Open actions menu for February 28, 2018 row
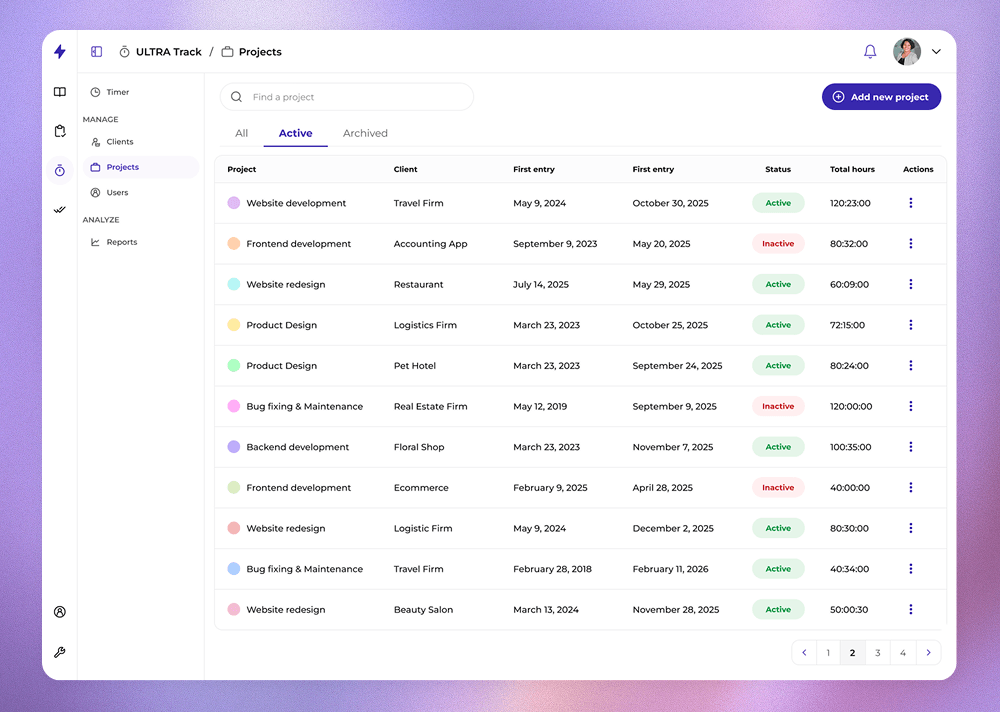Viewport: 1000px width, 712px height. [x=911, y=569]
